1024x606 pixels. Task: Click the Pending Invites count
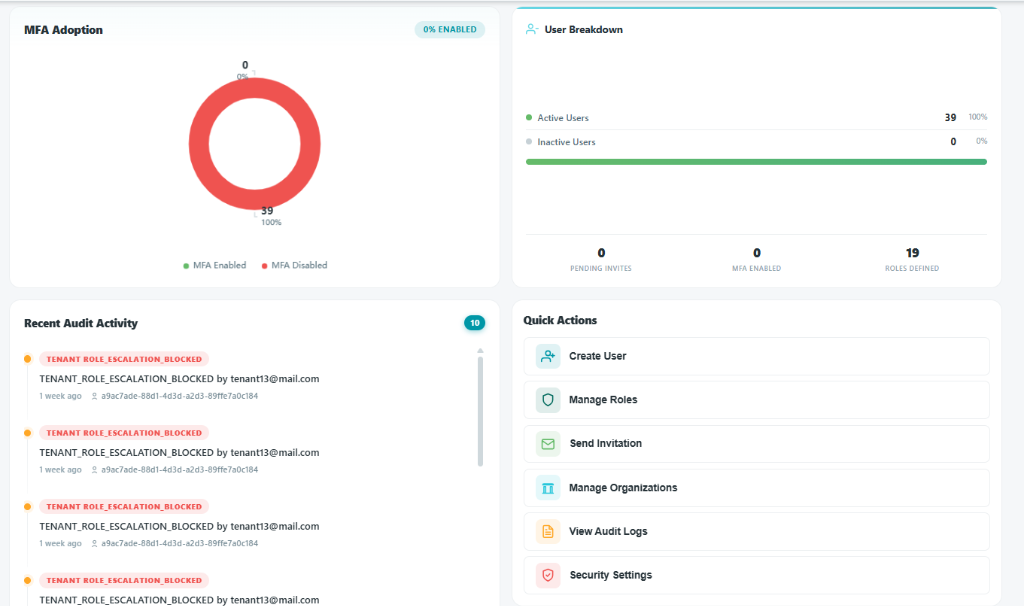point(601,253)
